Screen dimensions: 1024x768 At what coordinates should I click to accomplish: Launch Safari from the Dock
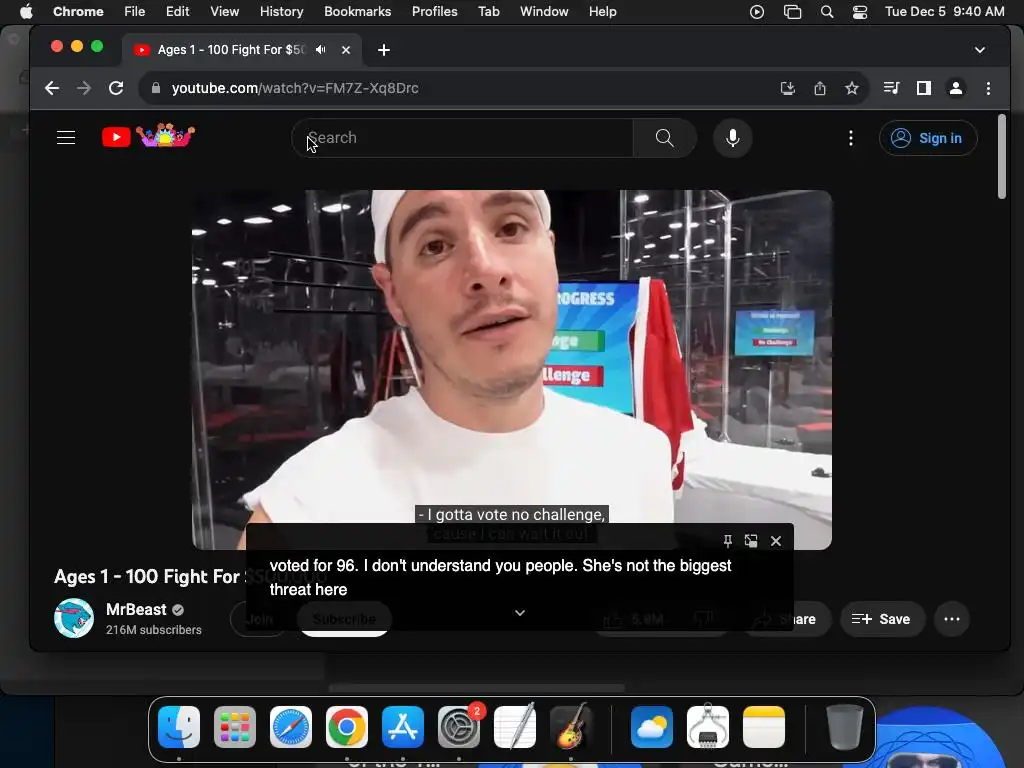[x=291, y=726]
